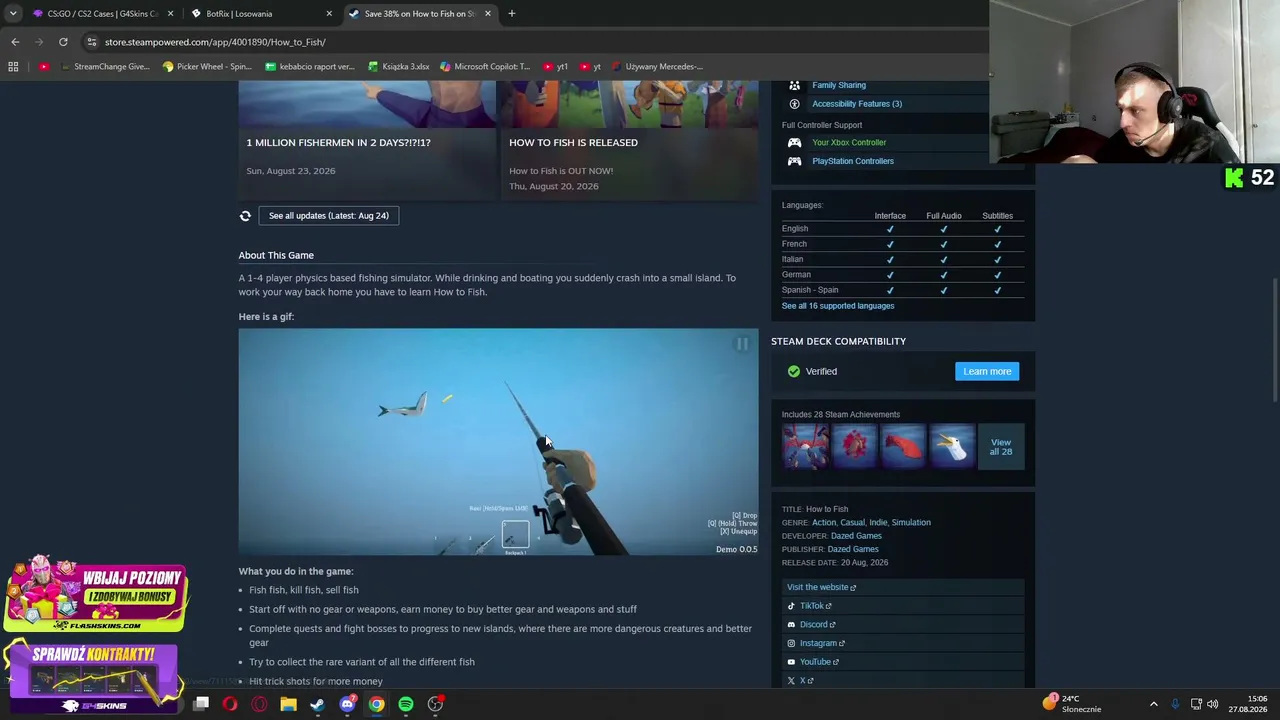This screenshot has height=720, width=1280.
Task: Click the Learn more Steam Deck button
Action: pyautogui.click(x=987, y=372)
